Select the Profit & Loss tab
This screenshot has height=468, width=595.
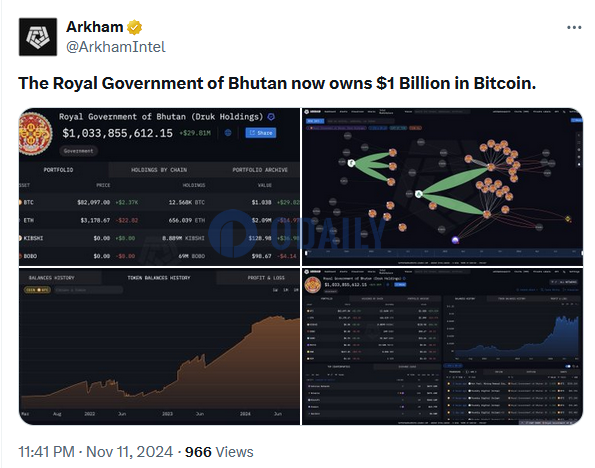tap(266, 278)
